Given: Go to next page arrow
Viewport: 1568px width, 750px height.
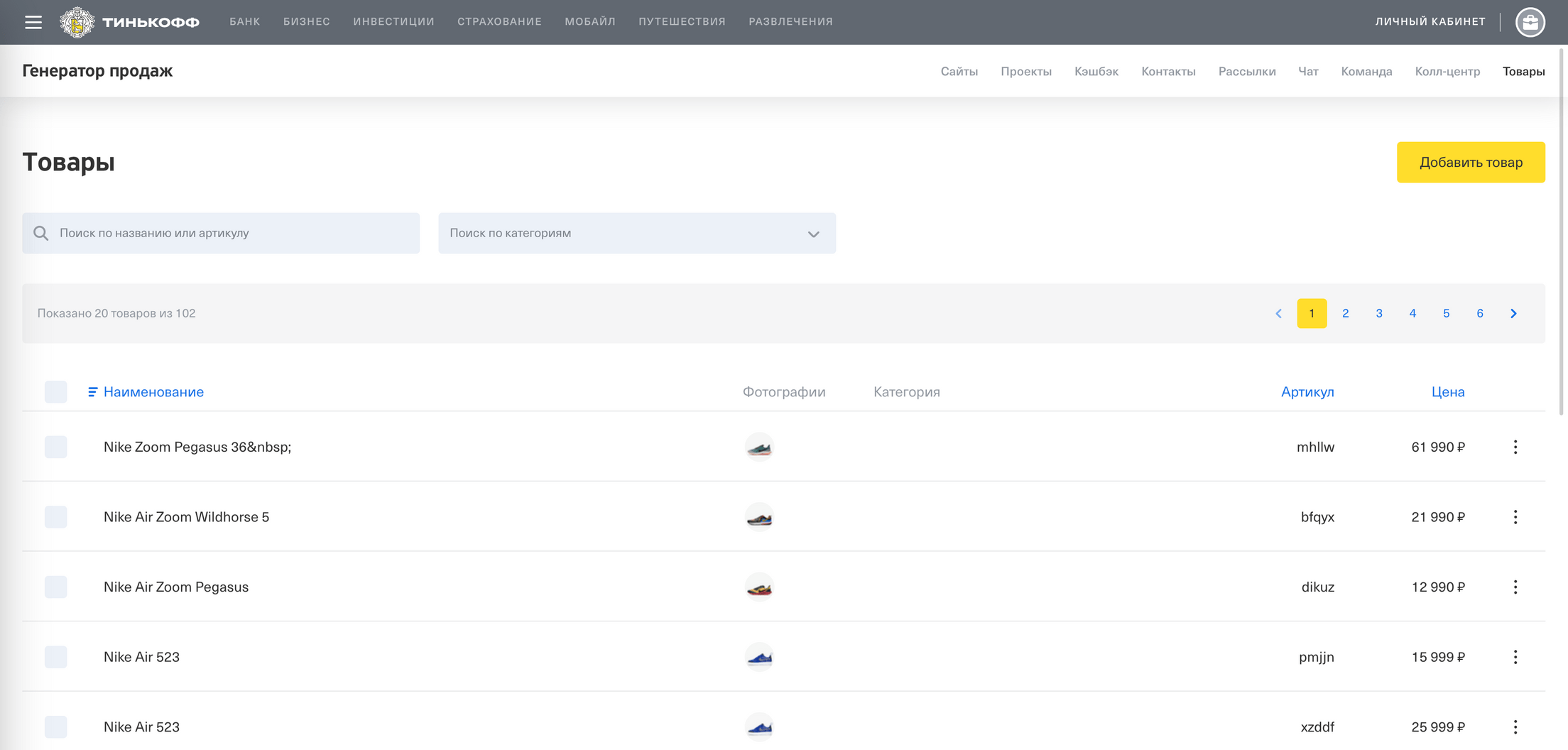Looking at the screenshot, I should (1513, 313).
